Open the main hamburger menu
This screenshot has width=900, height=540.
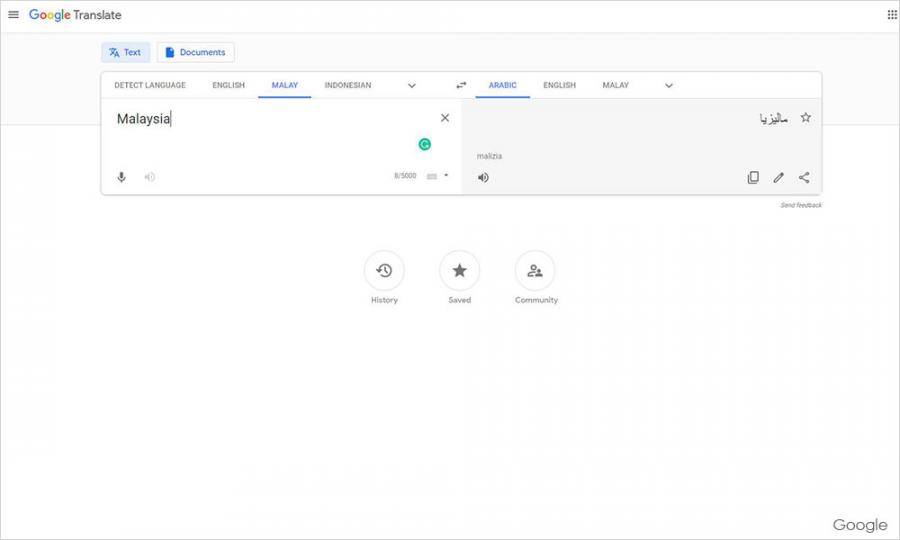[x=13, y=15]
